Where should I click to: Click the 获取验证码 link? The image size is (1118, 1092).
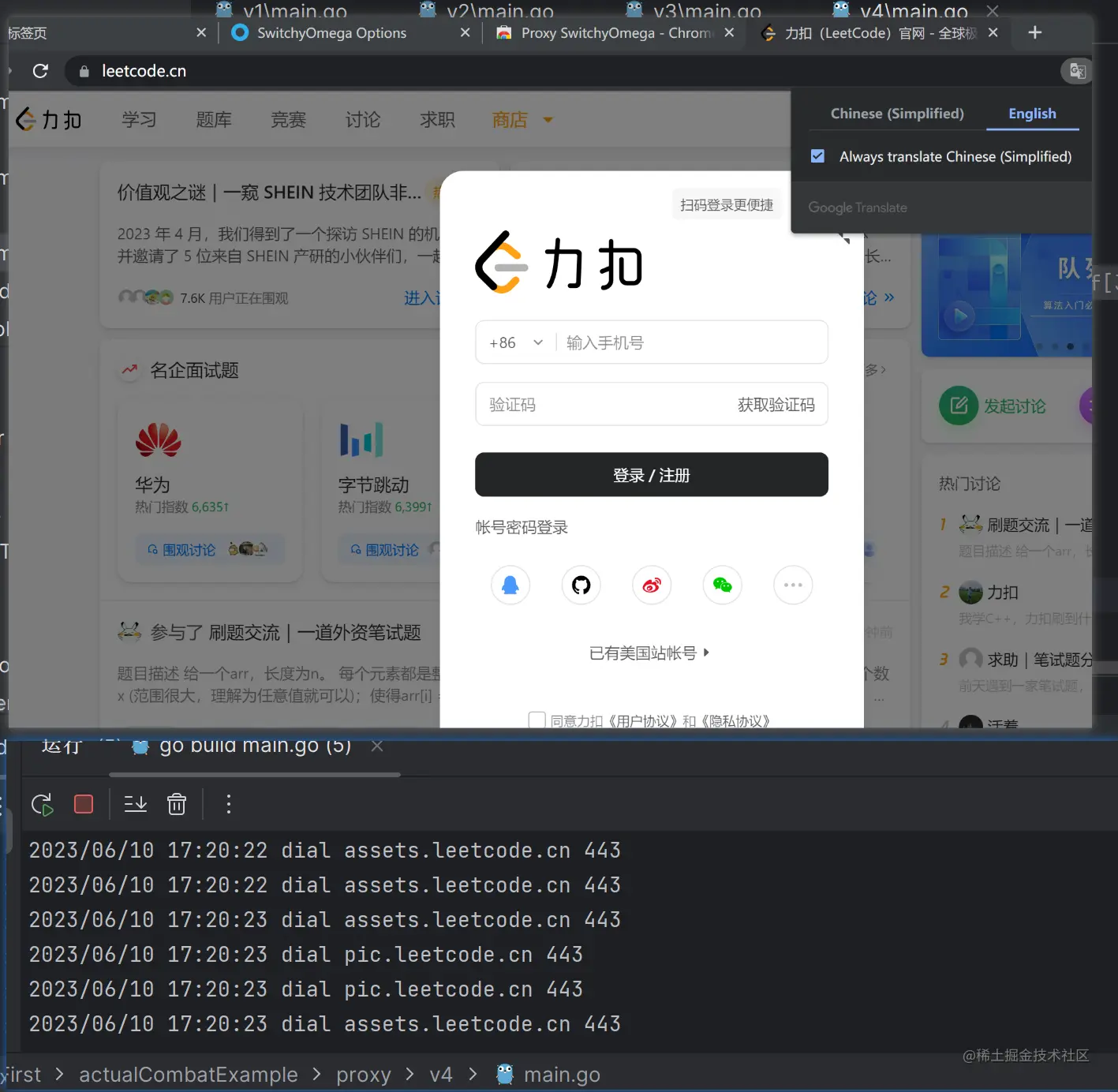tap(776, 404)
